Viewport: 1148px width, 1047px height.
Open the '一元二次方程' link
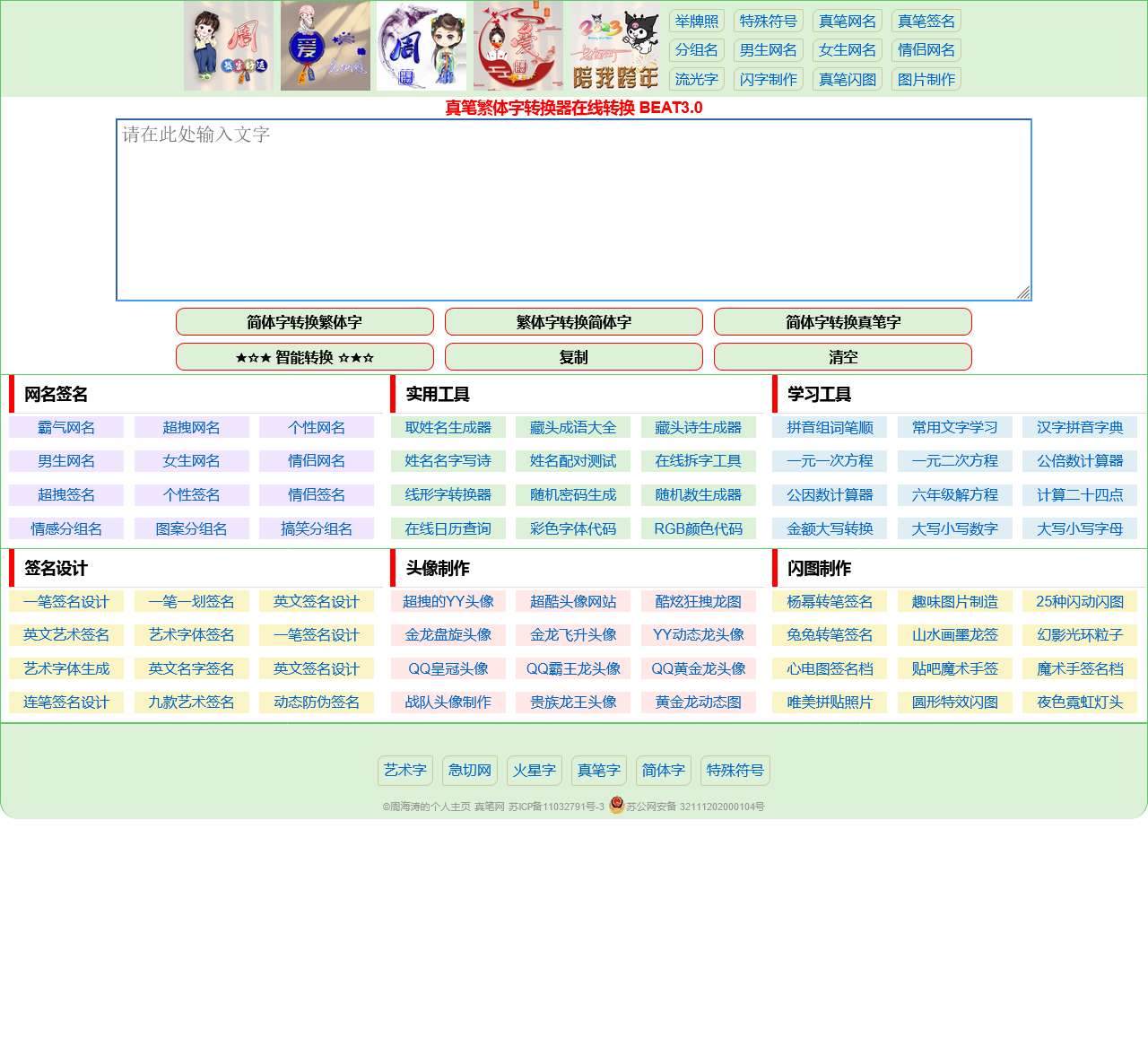point(955,461)
